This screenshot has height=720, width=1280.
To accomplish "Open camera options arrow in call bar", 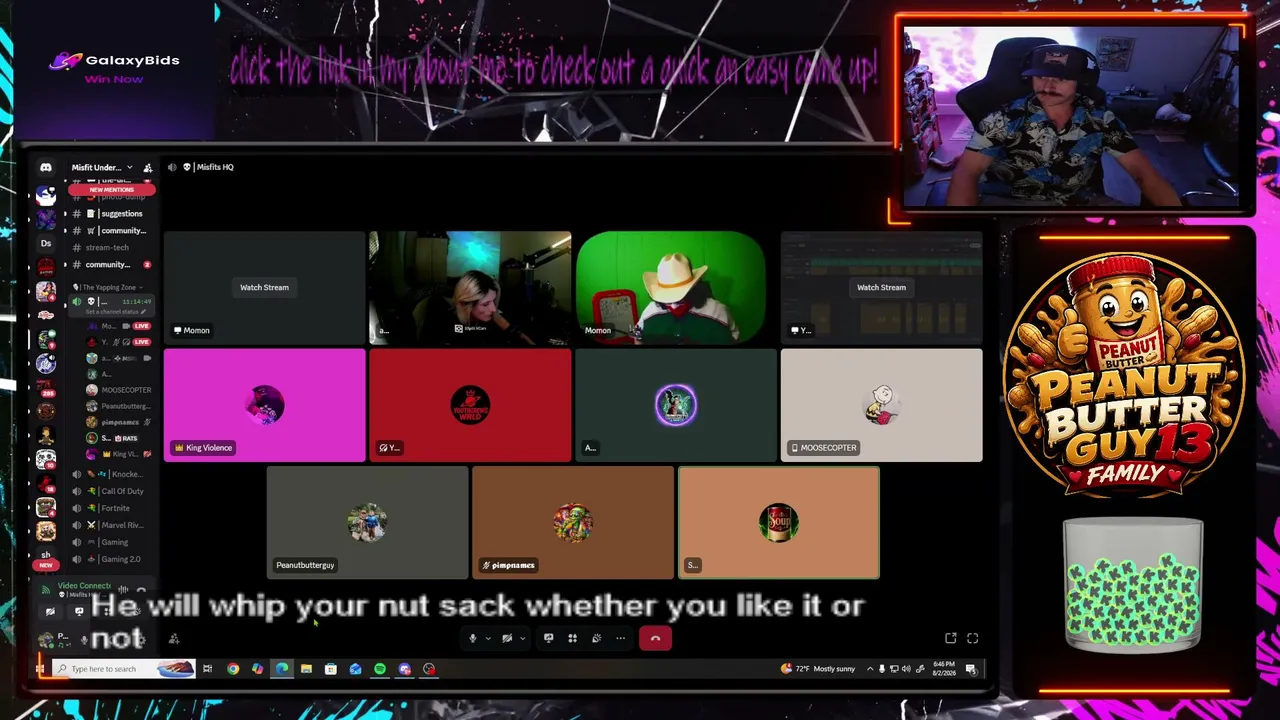I will 521,638.
